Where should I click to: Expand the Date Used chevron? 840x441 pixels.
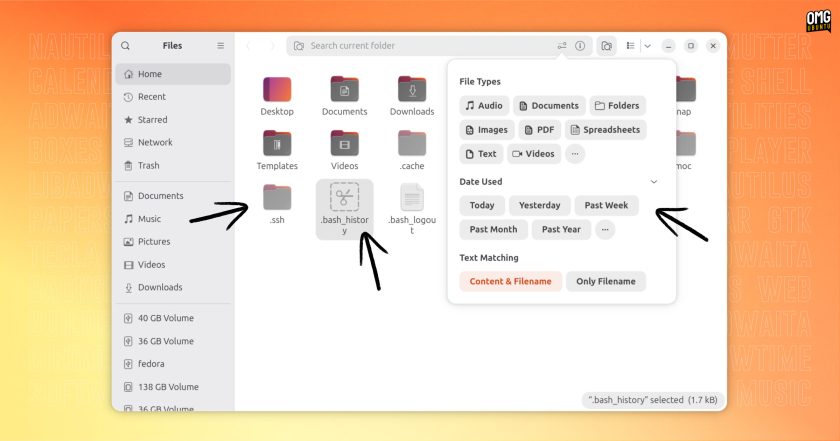pyautogui.click(x=654, y=182)
